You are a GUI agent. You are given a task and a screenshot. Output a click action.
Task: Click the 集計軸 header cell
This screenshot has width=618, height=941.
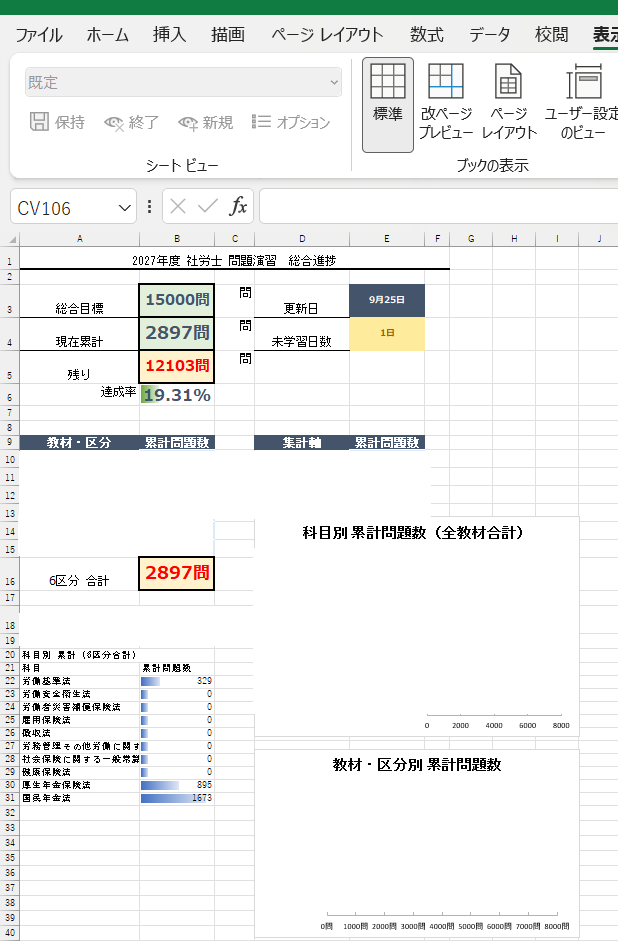pyautogui.click(x=302, y=443)
